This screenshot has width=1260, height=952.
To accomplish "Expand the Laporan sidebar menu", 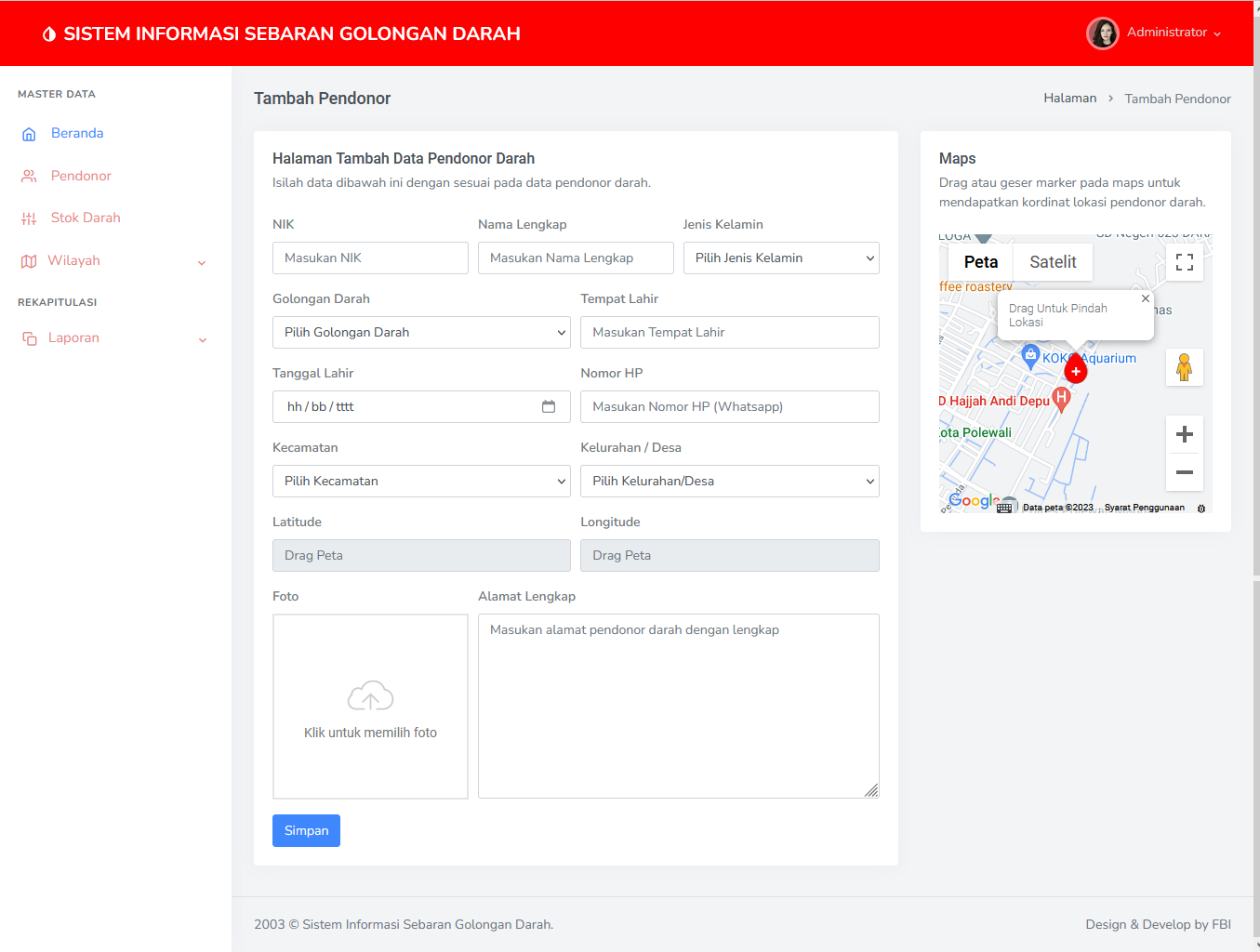I will point(113,338).
